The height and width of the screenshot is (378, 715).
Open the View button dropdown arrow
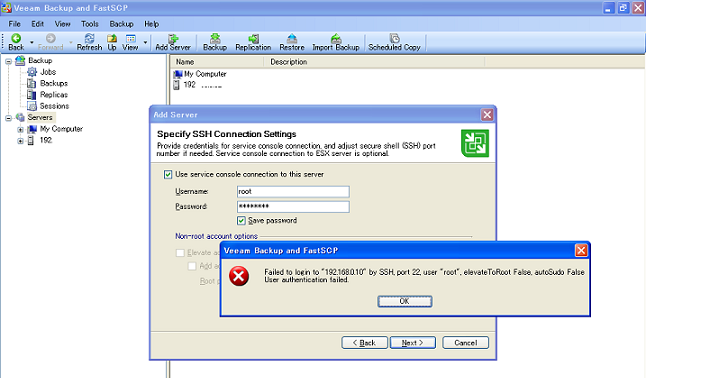point(145,42)
